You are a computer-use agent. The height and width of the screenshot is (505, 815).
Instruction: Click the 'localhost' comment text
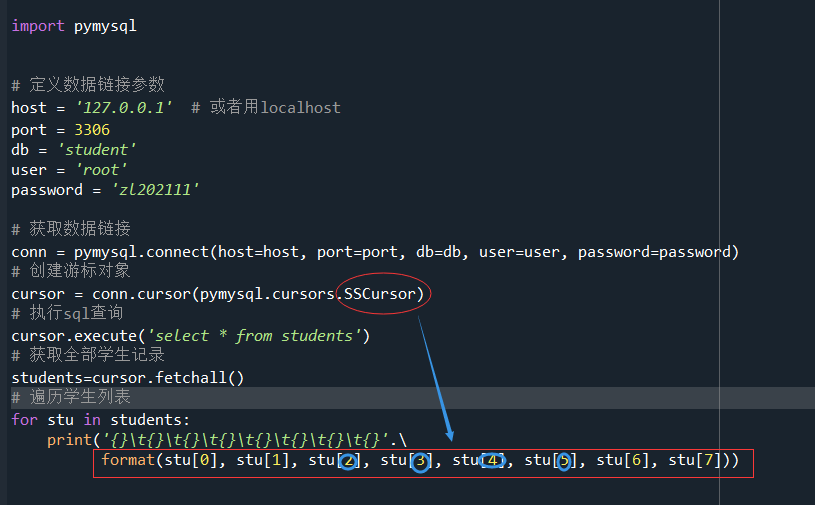pyautogui.click(x=300, y=108)
